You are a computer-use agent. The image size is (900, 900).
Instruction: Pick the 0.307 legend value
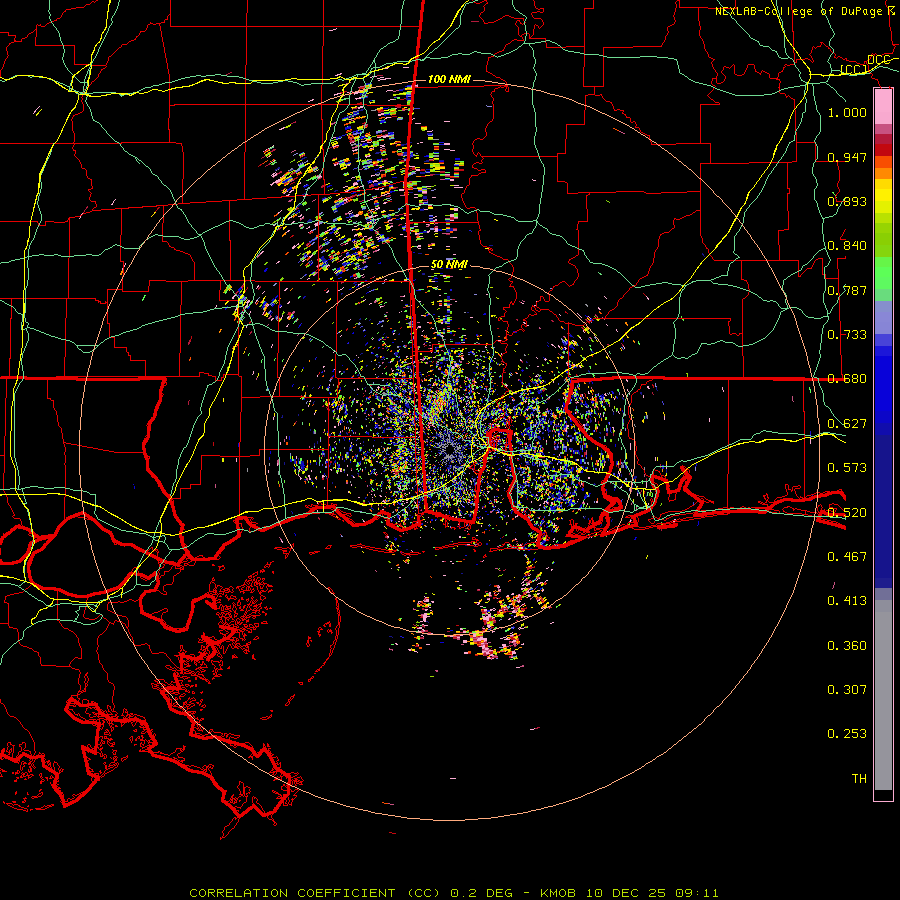point(847,690)
